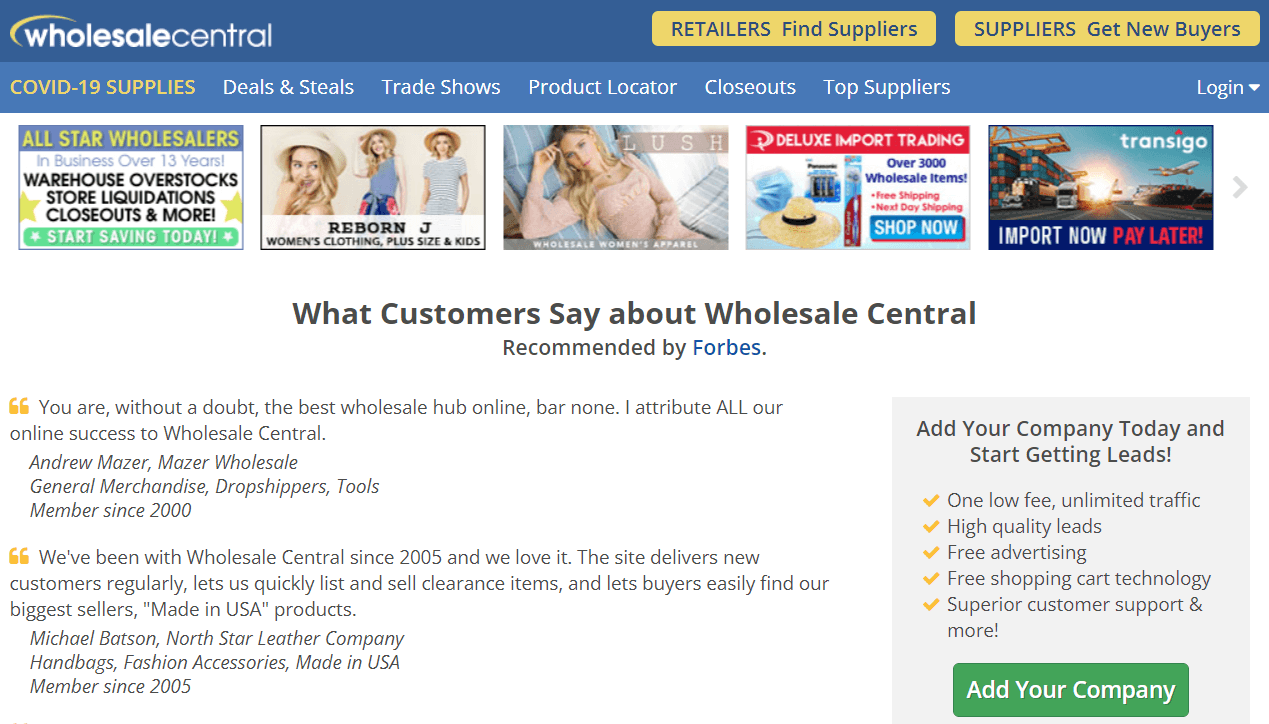Open the Lush wholesale women's apparel banner
This screenshot has width=1269, height=724.
(616, 187)
